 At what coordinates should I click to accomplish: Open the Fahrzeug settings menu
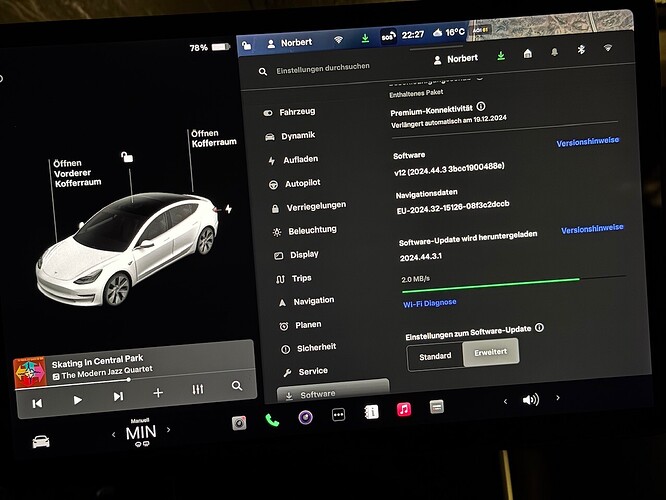(x=290, y=112)
